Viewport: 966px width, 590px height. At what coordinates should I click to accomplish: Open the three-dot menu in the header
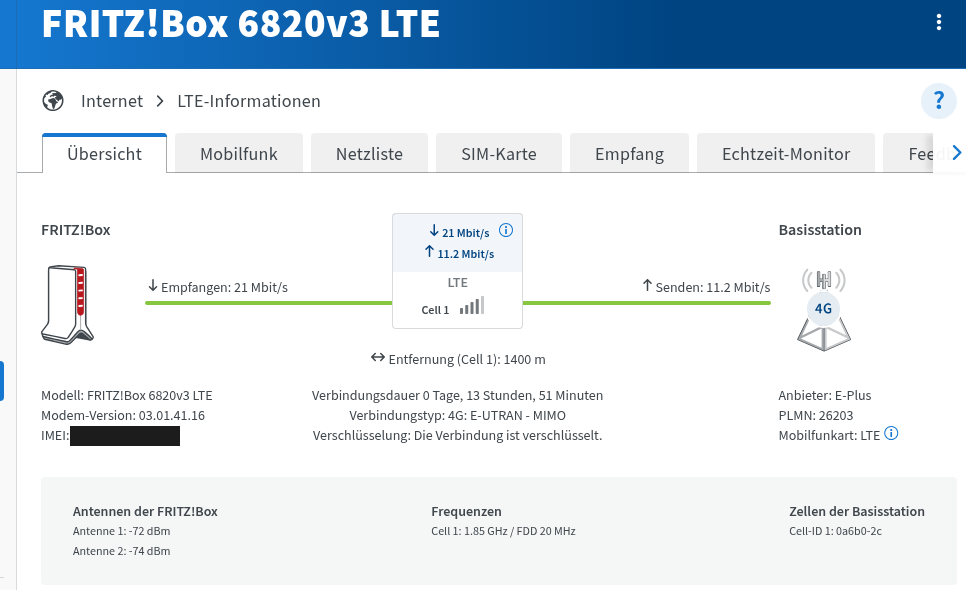938,23
